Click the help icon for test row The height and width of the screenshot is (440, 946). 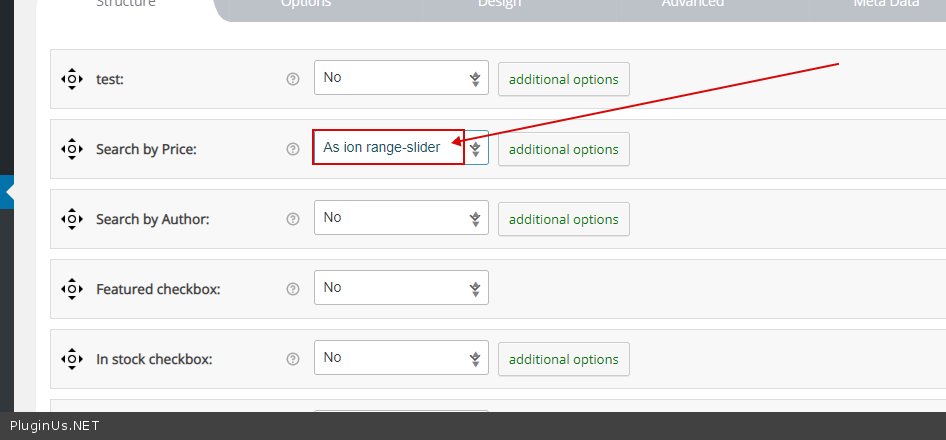(293, 79)
